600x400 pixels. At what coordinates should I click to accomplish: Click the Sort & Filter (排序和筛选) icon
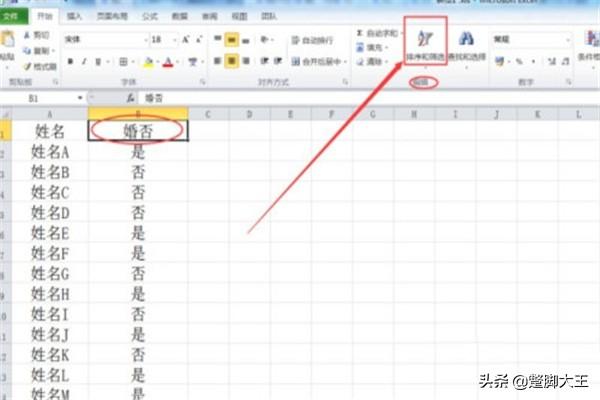click(426, 42)
